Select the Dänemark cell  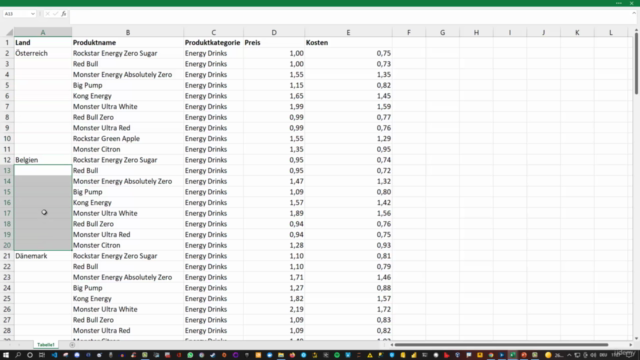tap(43, 256)
